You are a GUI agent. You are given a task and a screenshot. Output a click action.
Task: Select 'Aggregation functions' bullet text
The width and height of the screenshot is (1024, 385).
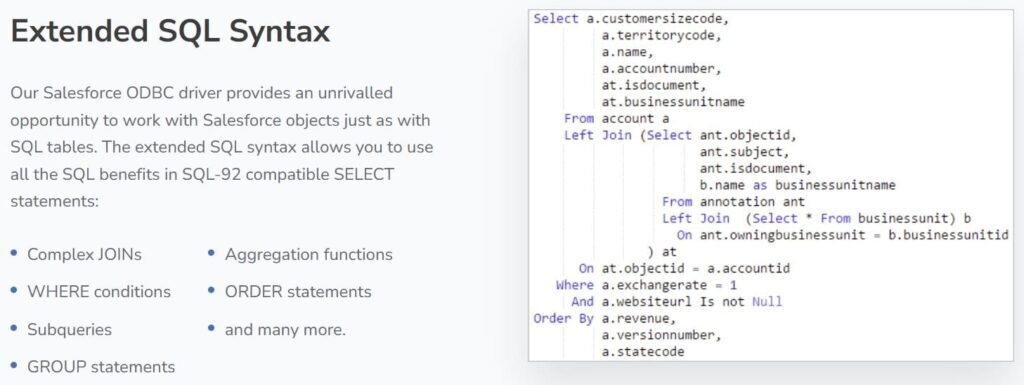(308, 254)
